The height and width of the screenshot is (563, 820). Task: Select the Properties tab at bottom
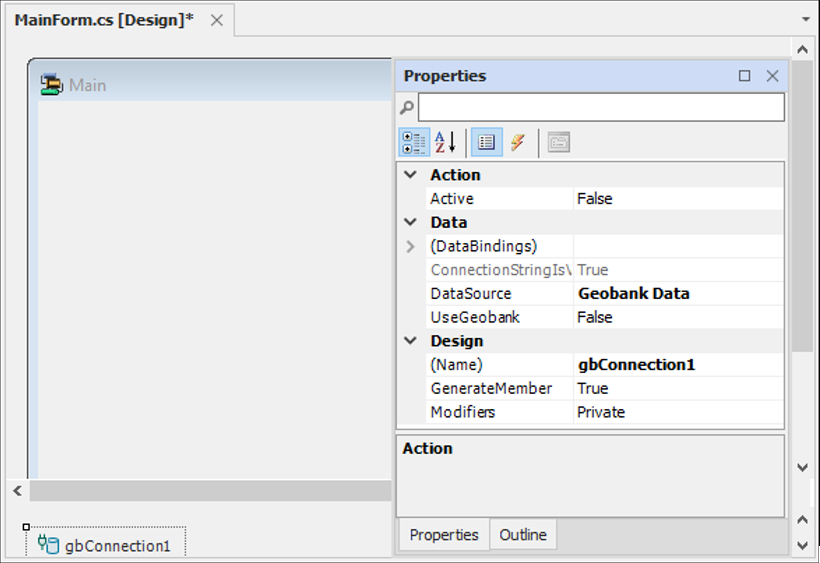pyautogui.click(x=444, y=535)
